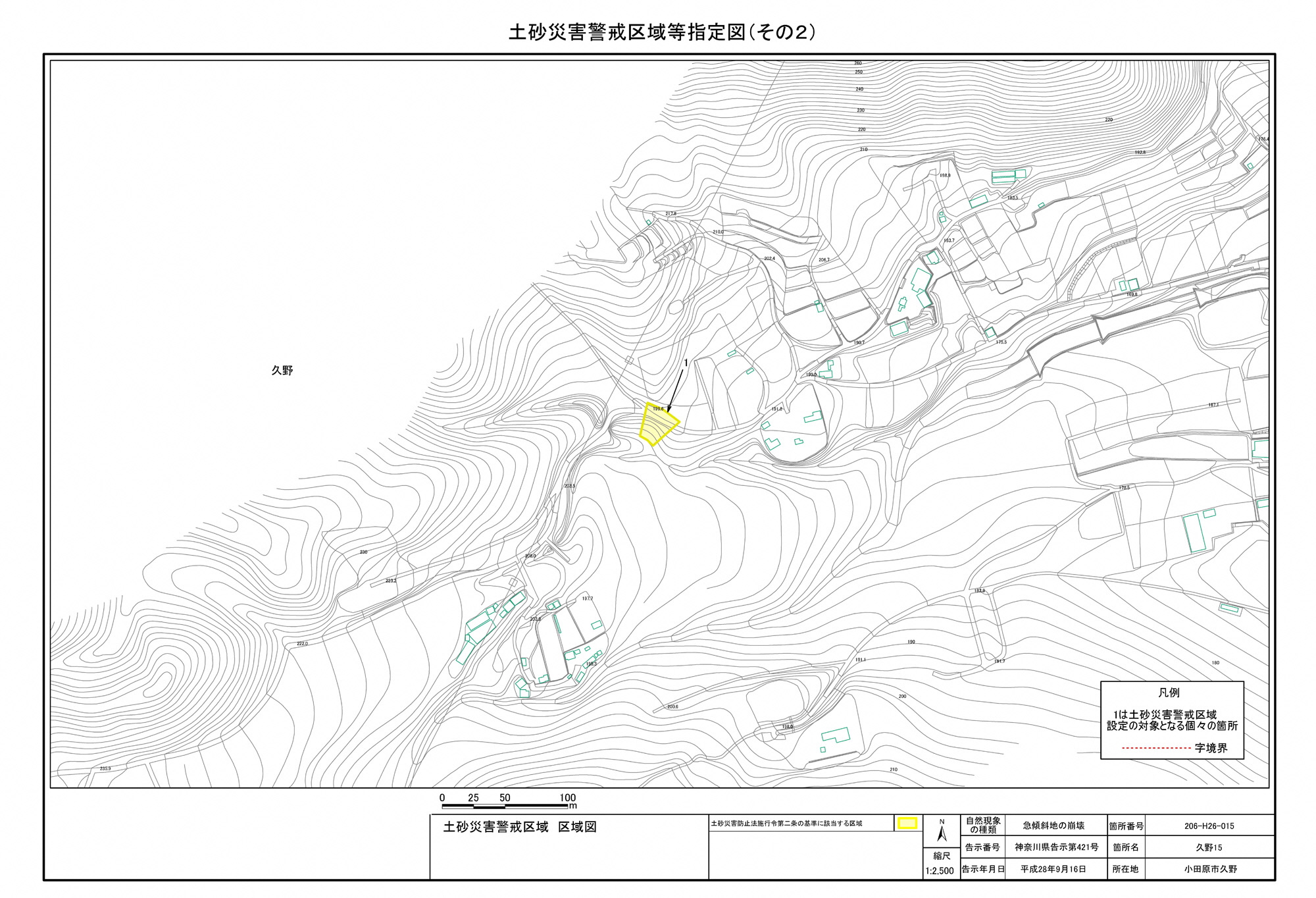
Task: Click the 1:2,500 scale value
Action: point(939,871)
